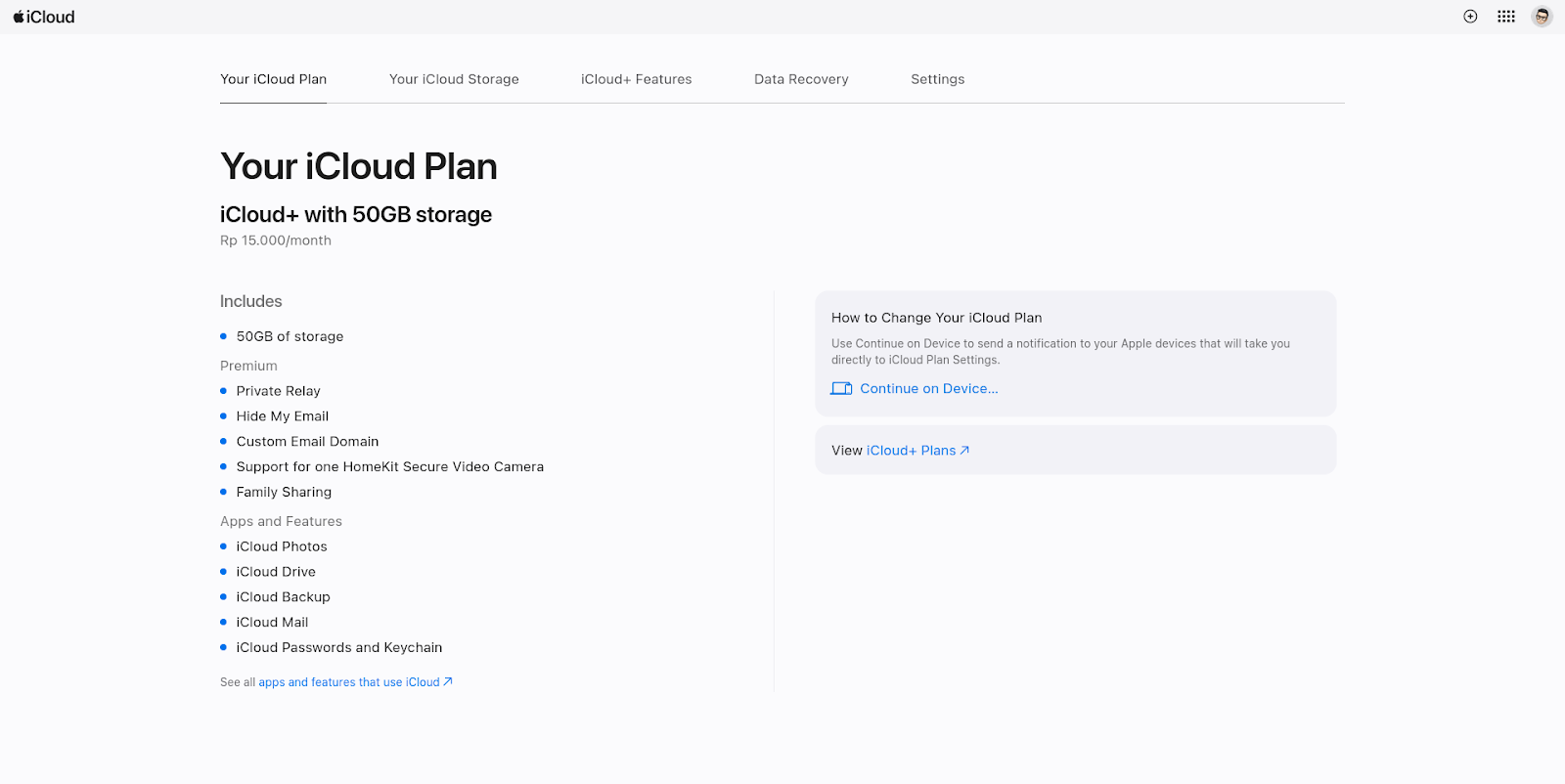Click the Family Sharing item

point(284,493)
